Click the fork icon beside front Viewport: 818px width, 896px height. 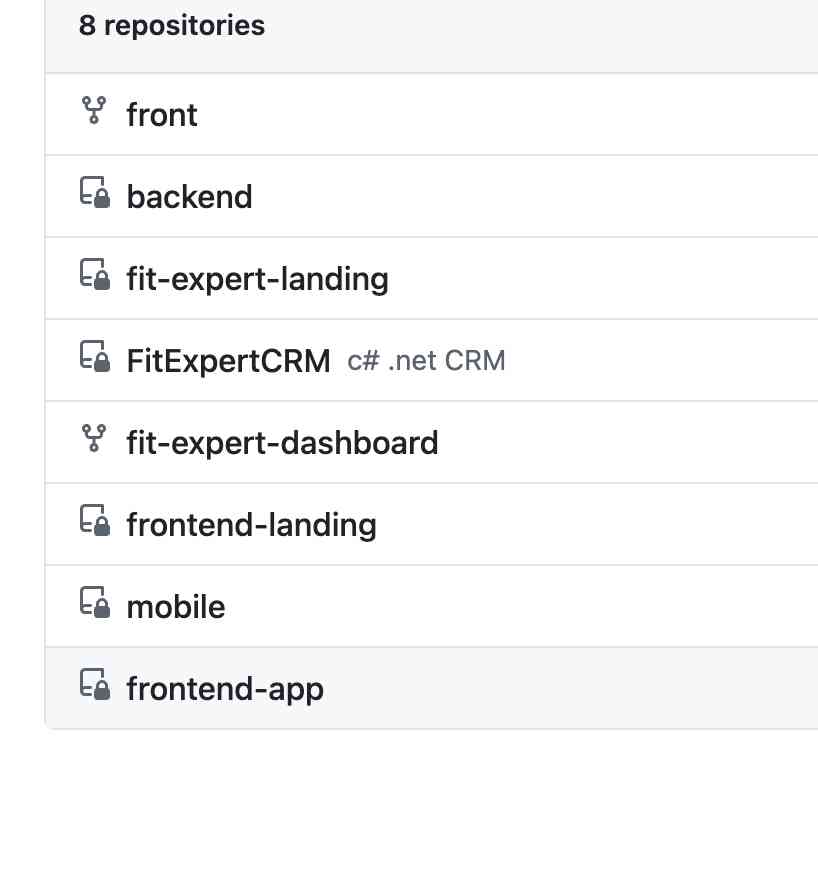pos(94,111)
